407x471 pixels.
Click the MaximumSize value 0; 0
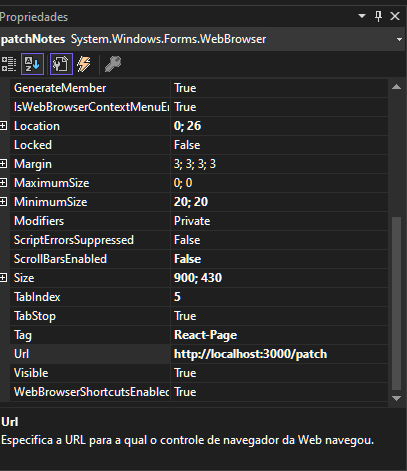(x=279, y=183)
